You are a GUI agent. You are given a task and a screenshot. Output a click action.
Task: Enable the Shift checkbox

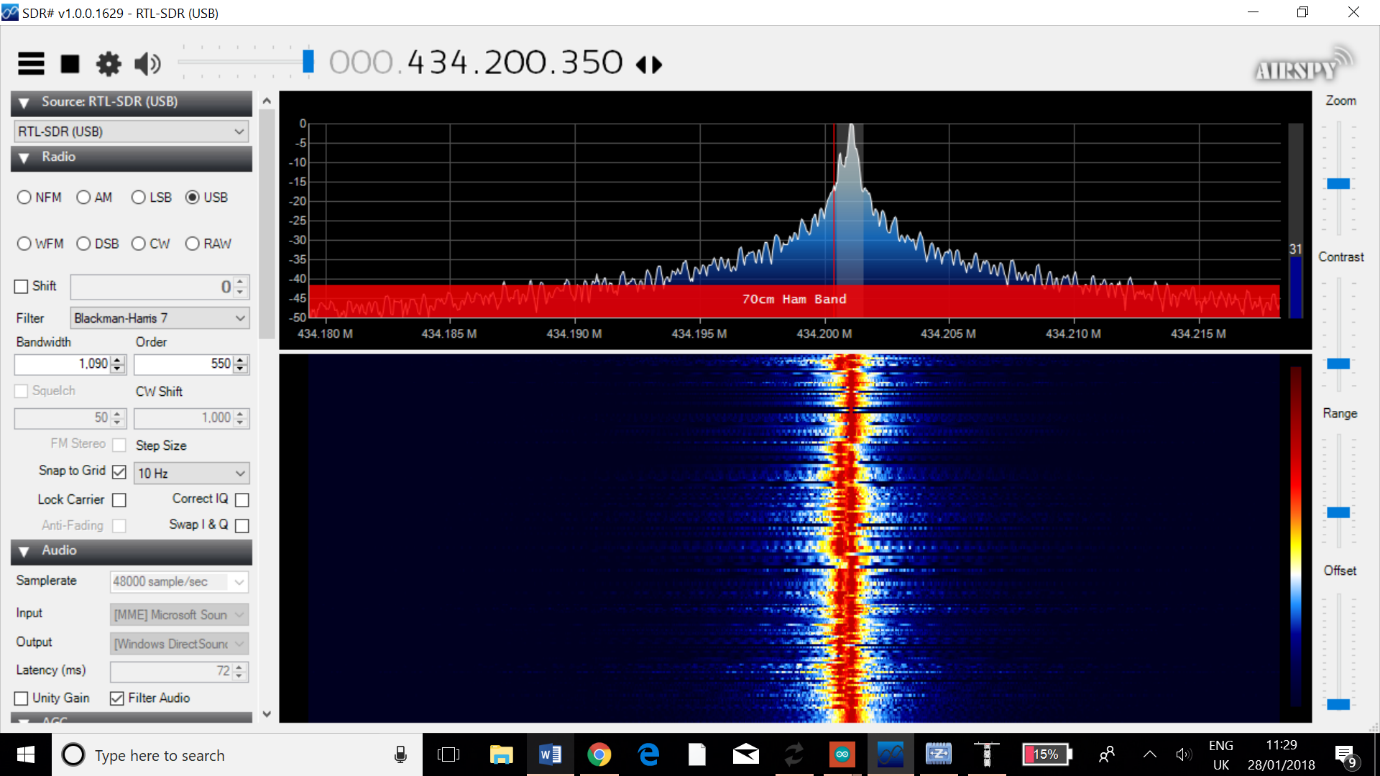[x=21, y=287]
